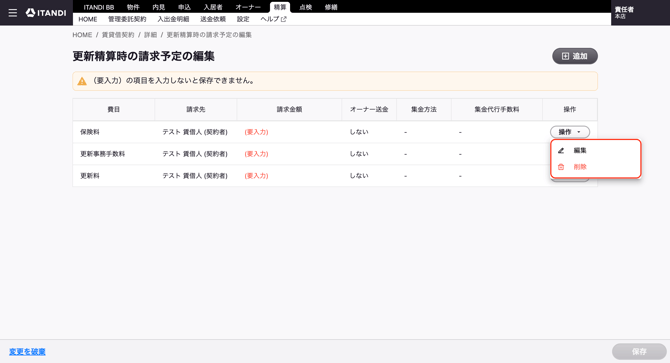Screen dimensions: 670x363
Task: Click the 追加 button
Action: coord(575,56)
